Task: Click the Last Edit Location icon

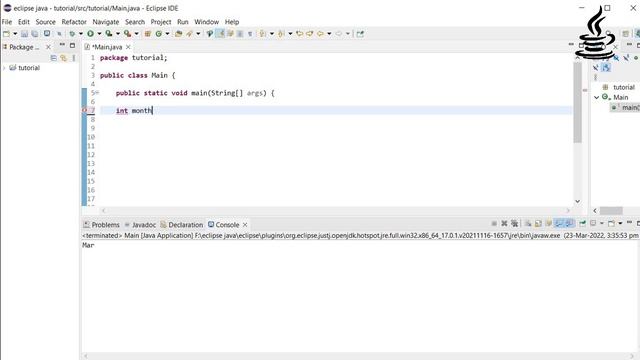Action: 300,34
